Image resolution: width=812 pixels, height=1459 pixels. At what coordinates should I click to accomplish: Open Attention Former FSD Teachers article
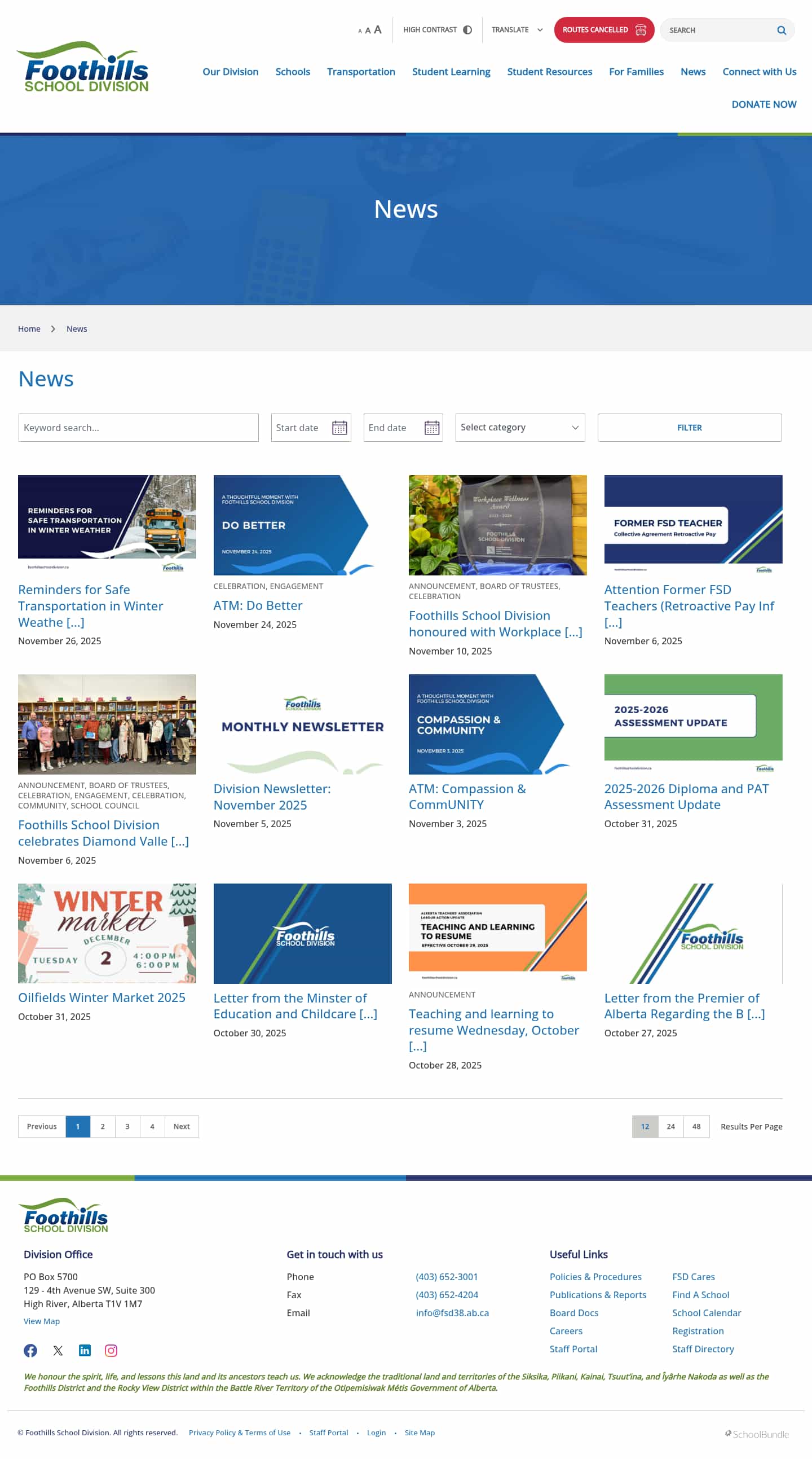point(689,606)
